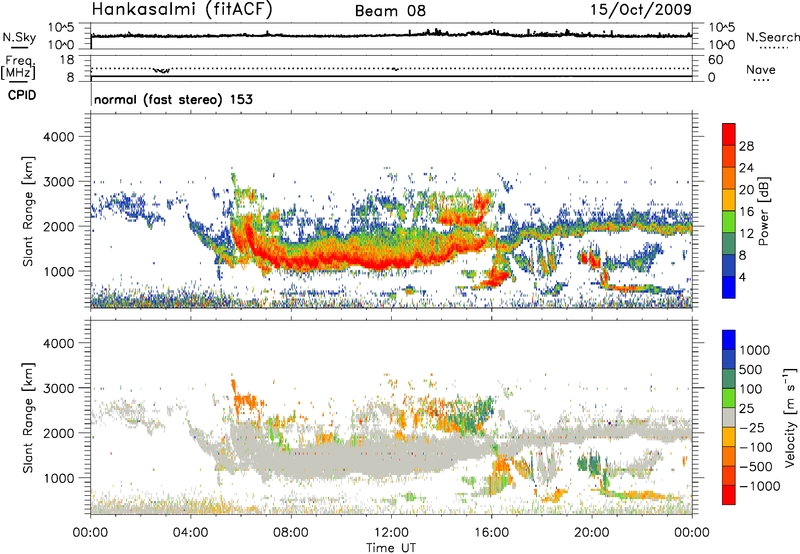Click the 500 label on velocity colorbar
This screenshot has height=554, width=800.
point(753,370)
